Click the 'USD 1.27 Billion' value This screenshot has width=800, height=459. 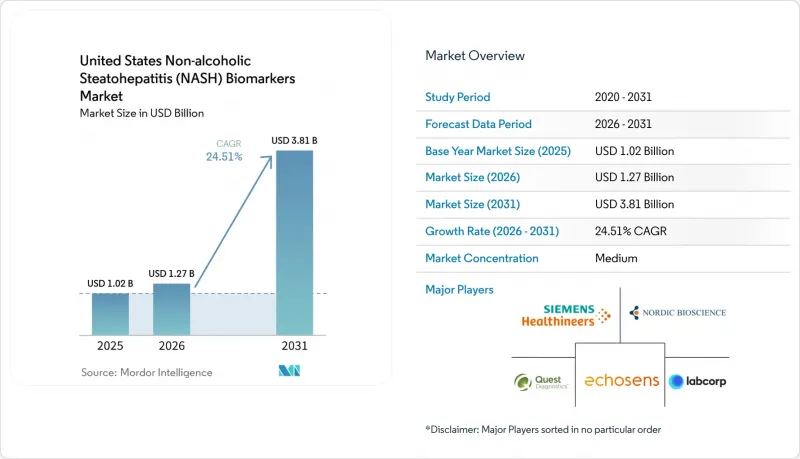[635, 177]
